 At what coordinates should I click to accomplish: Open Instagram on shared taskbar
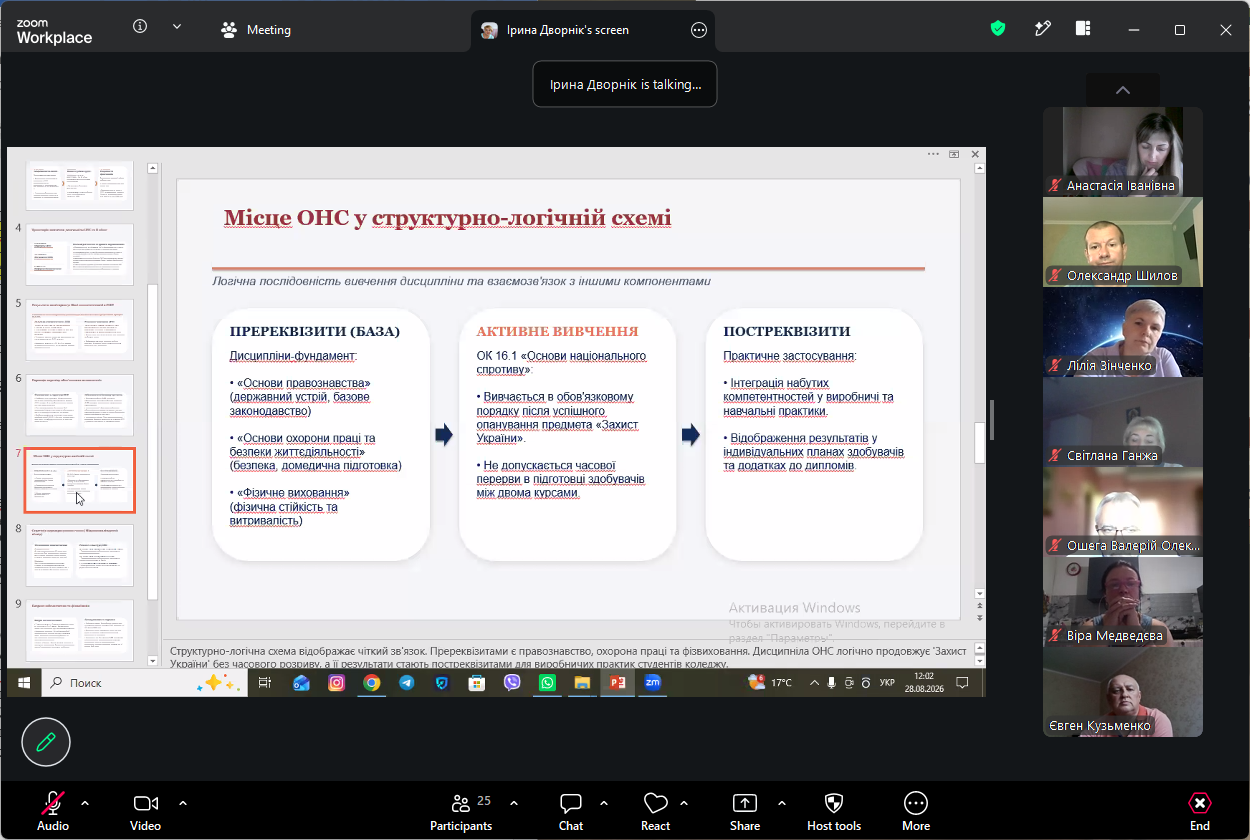tap(336, 683)
